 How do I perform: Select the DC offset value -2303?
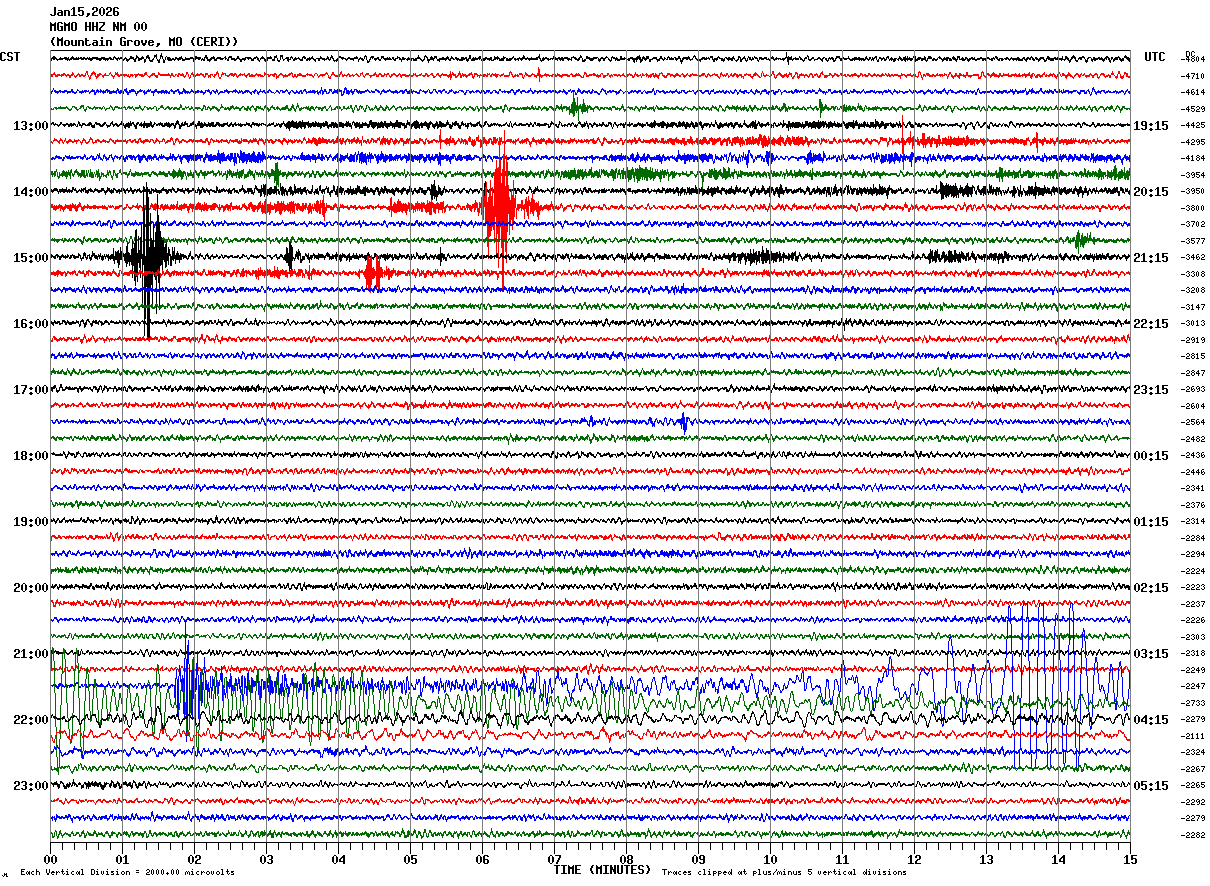pos(1194,637)
